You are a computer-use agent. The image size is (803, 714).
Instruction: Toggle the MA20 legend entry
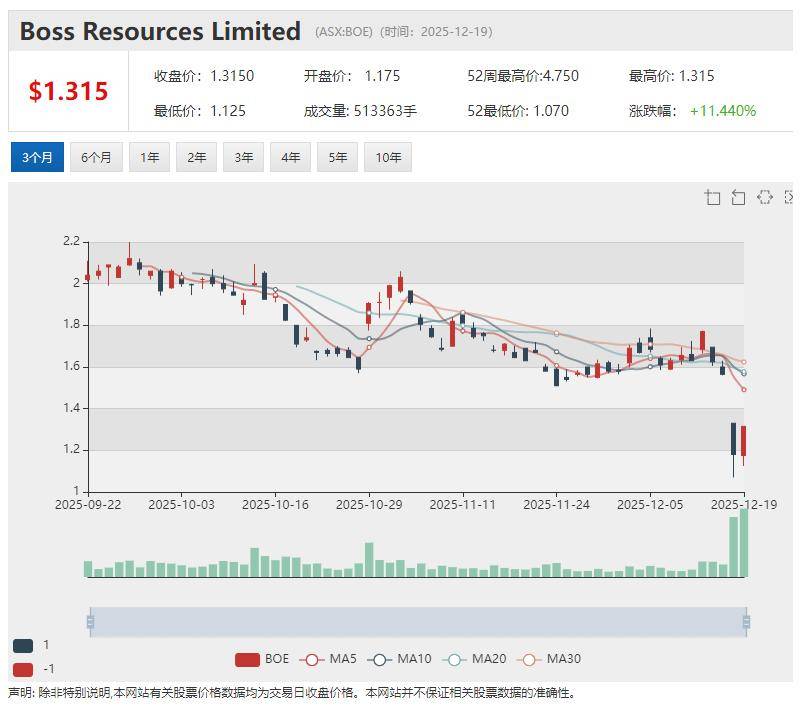coord(454,659)
